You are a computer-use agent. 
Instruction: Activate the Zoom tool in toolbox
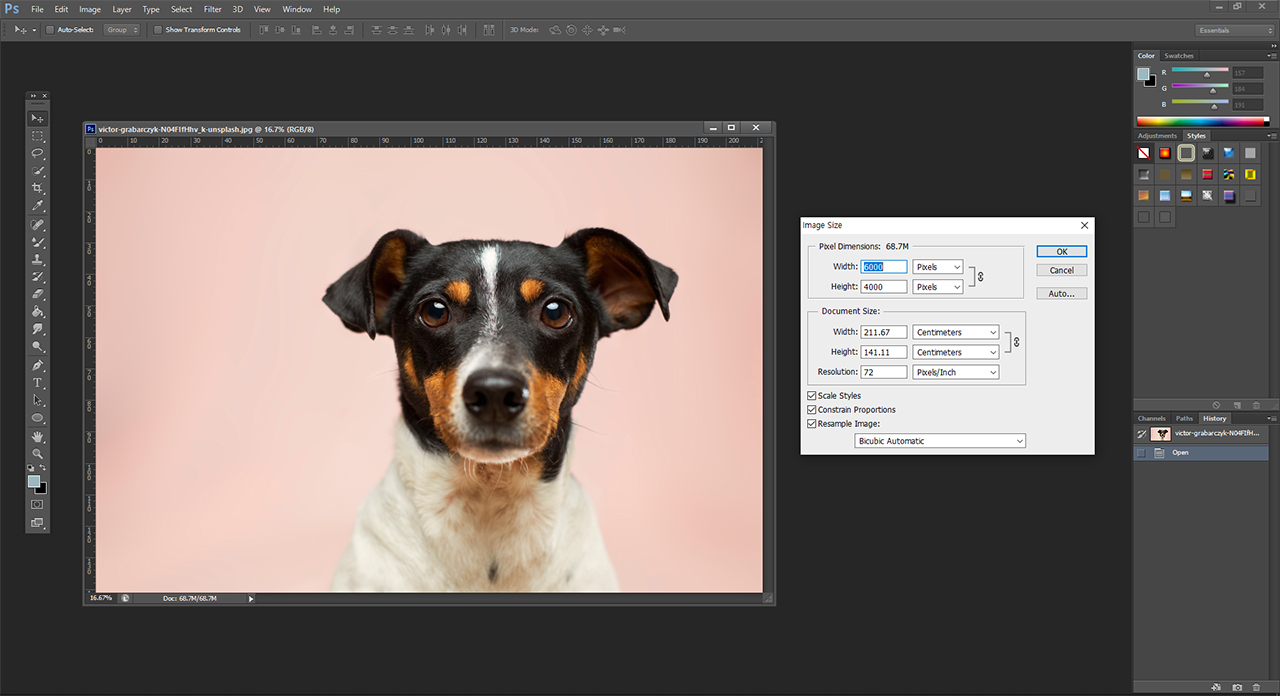point(38,454)
